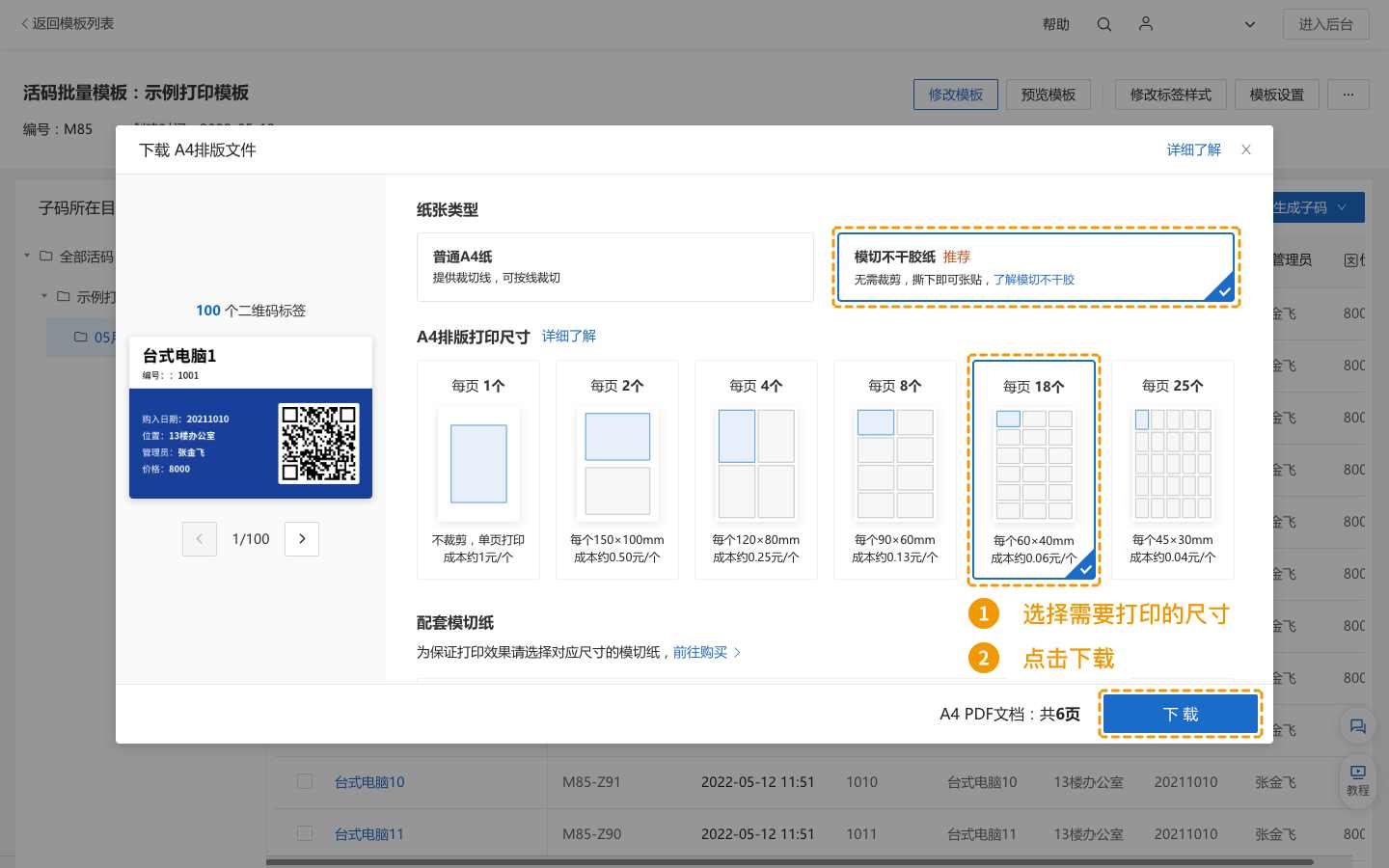Image resolution: width=1389 pixels, height=868 pixels.
Task: Open the 前往购买 purchase link
Action: pyautogui.click(x=700, y=652)
